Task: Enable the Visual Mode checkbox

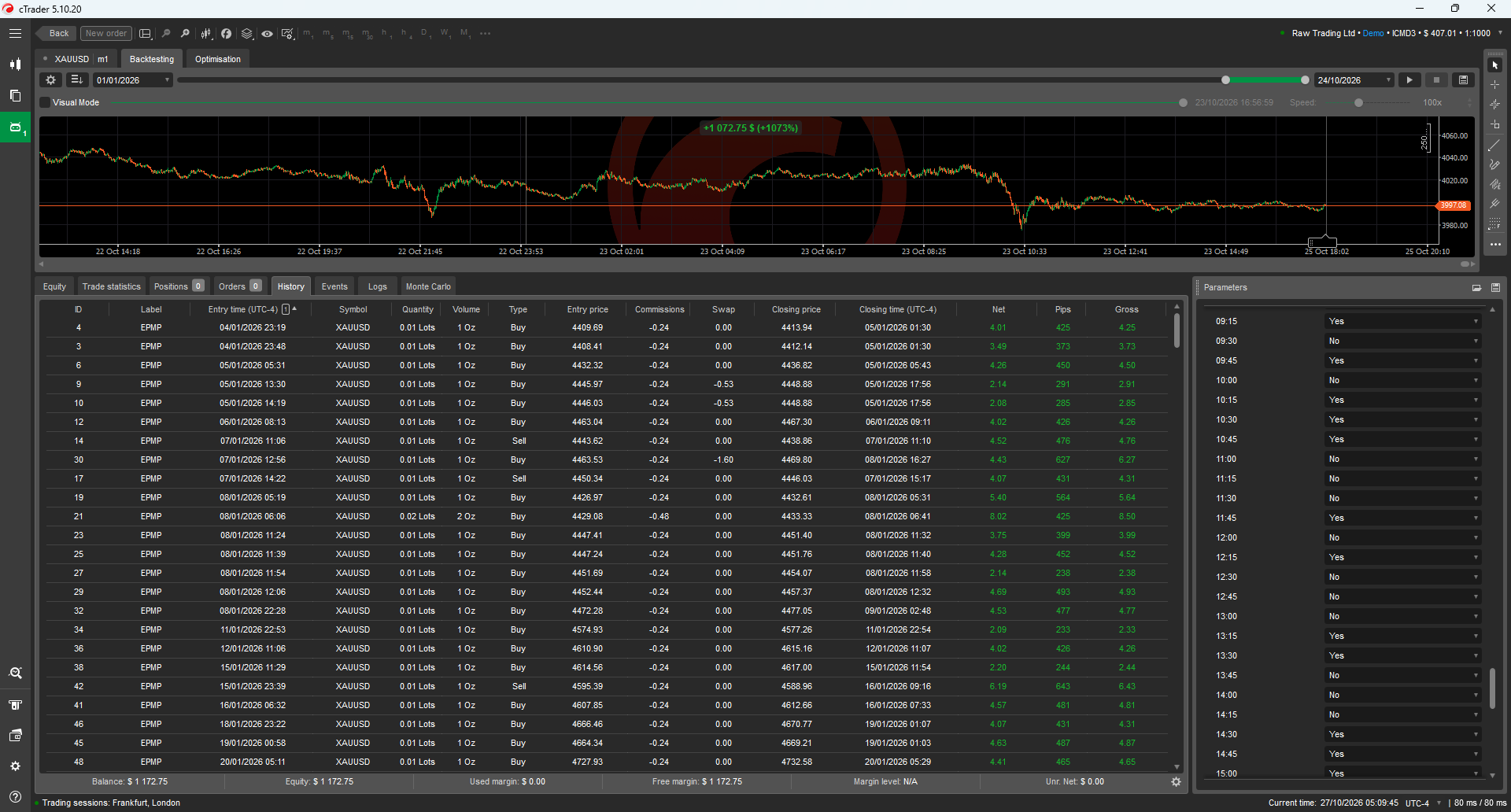Action: pos(46,103)
